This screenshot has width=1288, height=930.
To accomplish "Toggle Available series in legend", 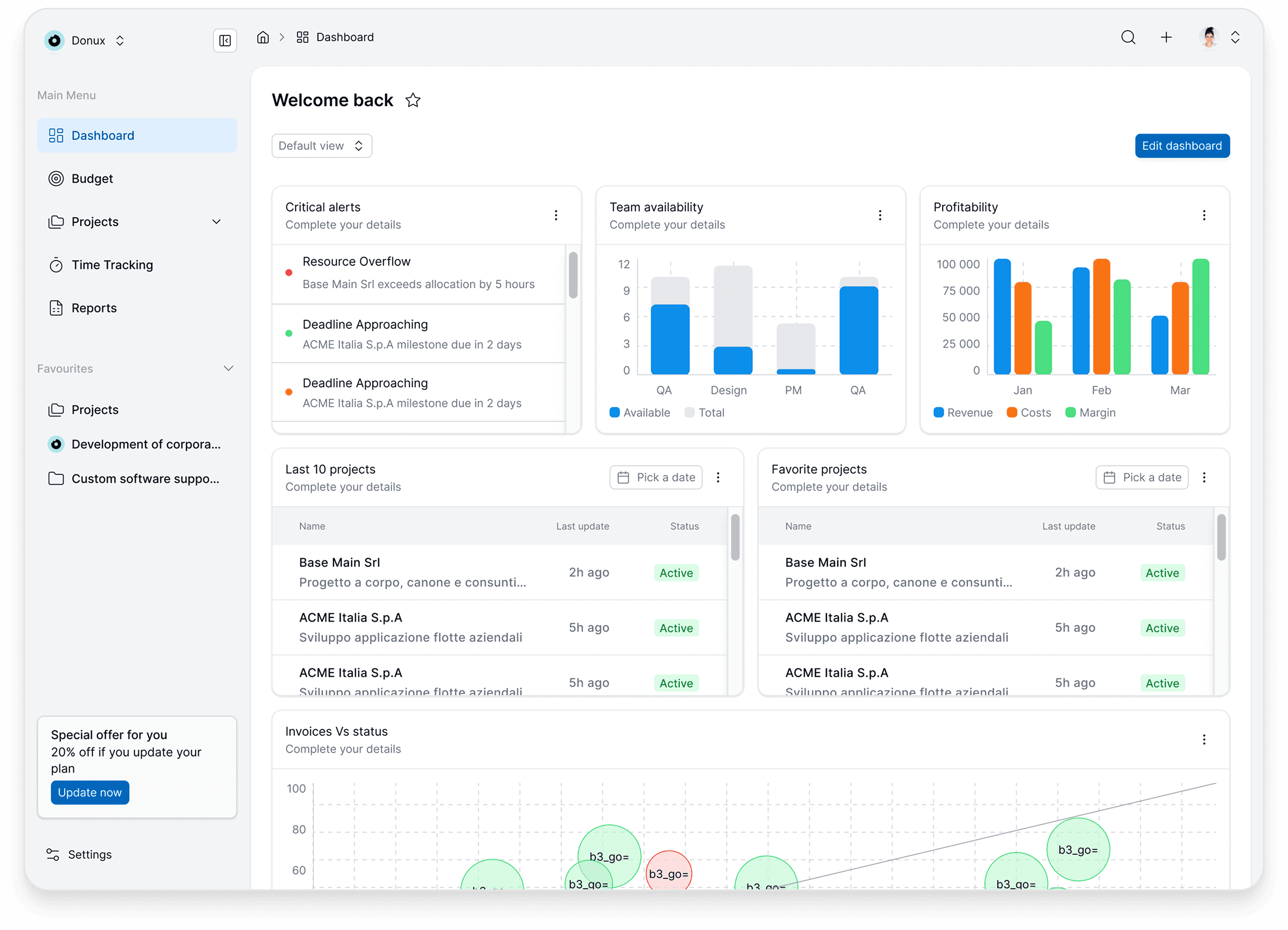I will (640, 413).
